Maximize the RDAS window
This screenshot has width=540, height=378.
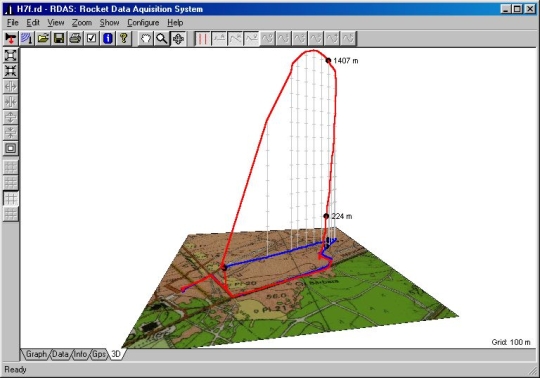pyautogui.click(x=517, y=9)
